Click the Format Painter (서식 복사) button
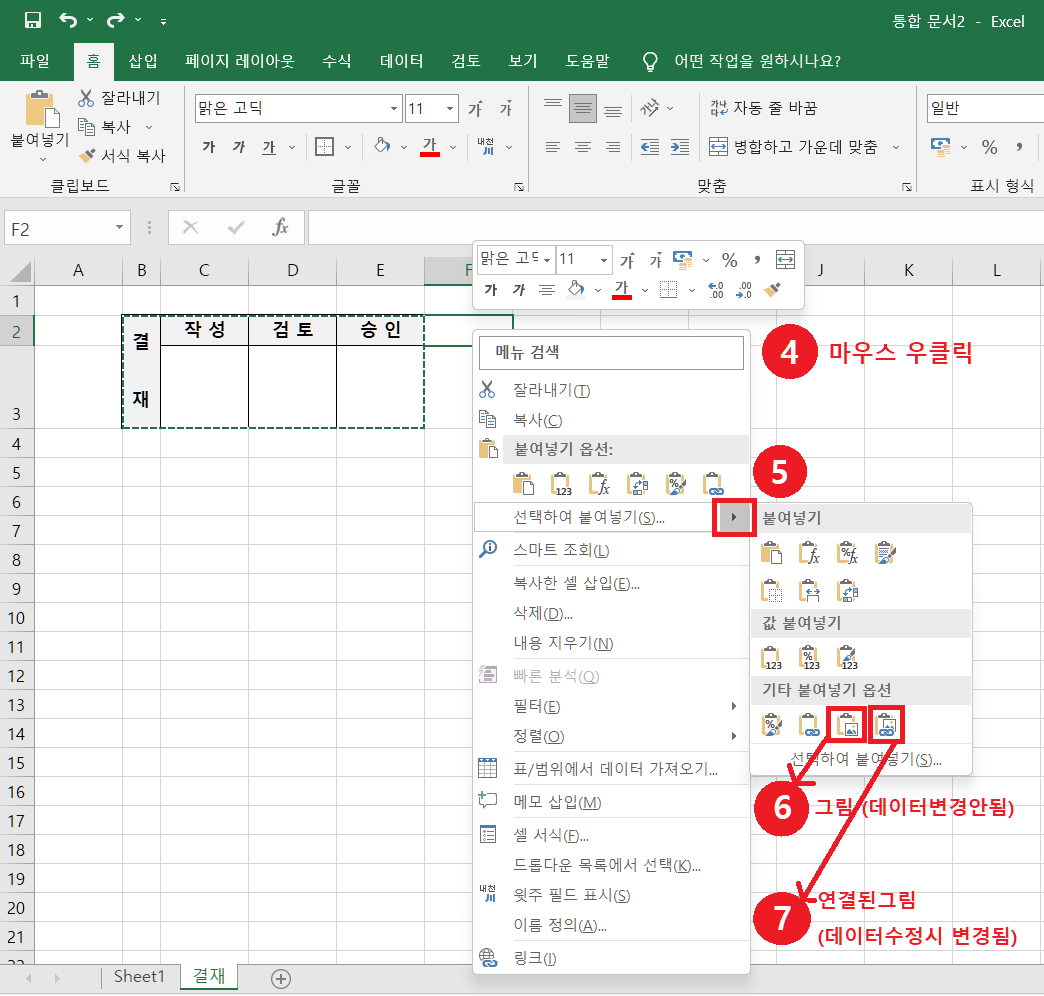This screenshot has width=1044, height=996. point(122,155)
